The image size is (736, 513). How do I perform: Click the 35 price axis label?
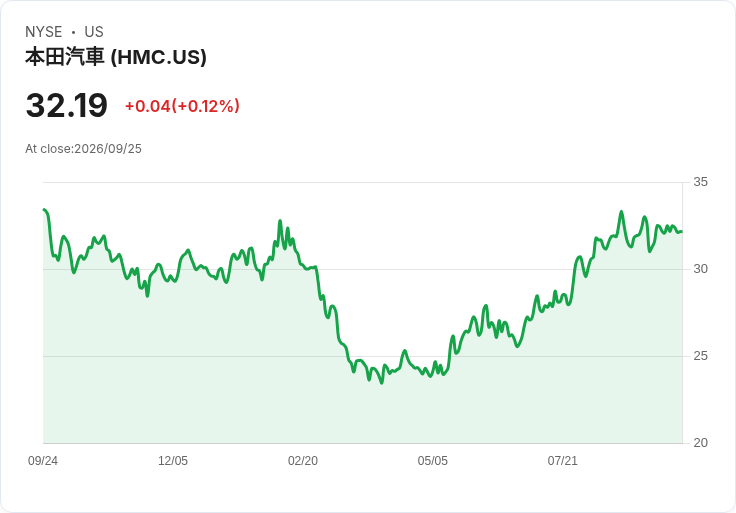coord(700,182)
